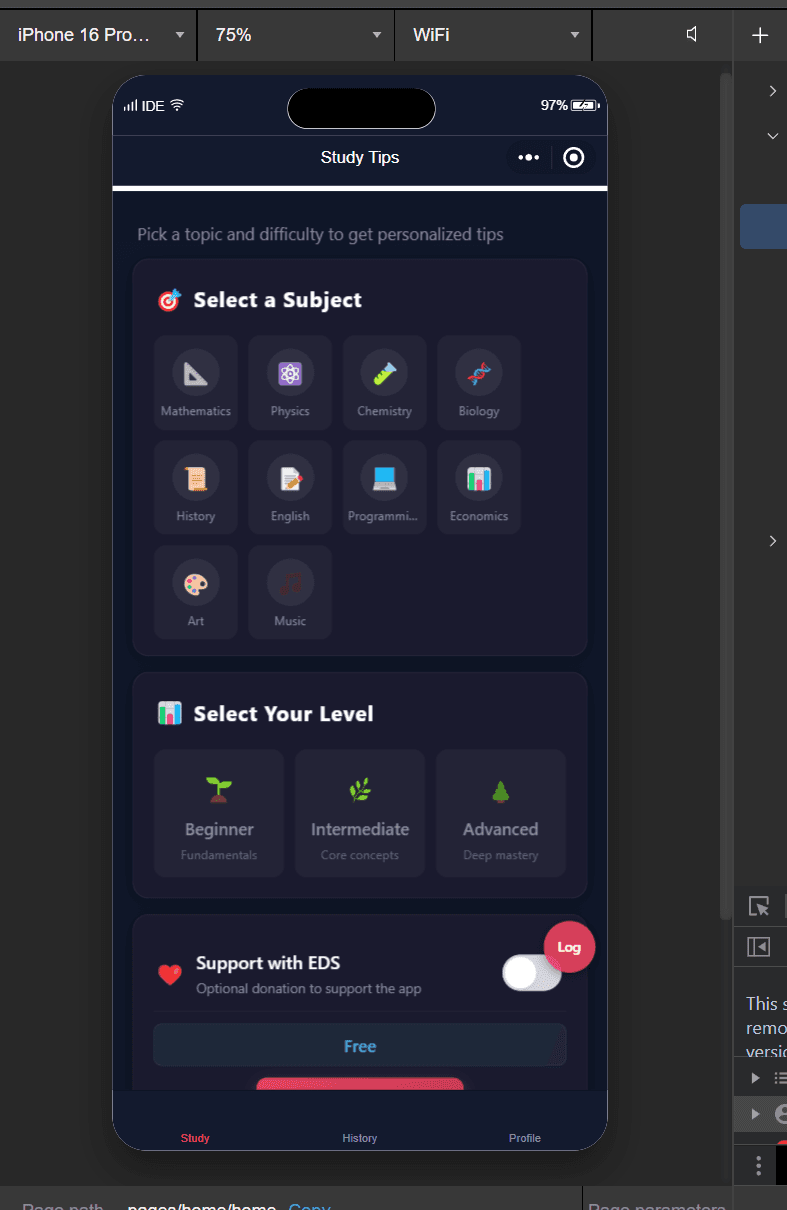Click the target icon beside Select a Subject
The width and height of the screenshot is (787, 1210).
tap(169, 300)
